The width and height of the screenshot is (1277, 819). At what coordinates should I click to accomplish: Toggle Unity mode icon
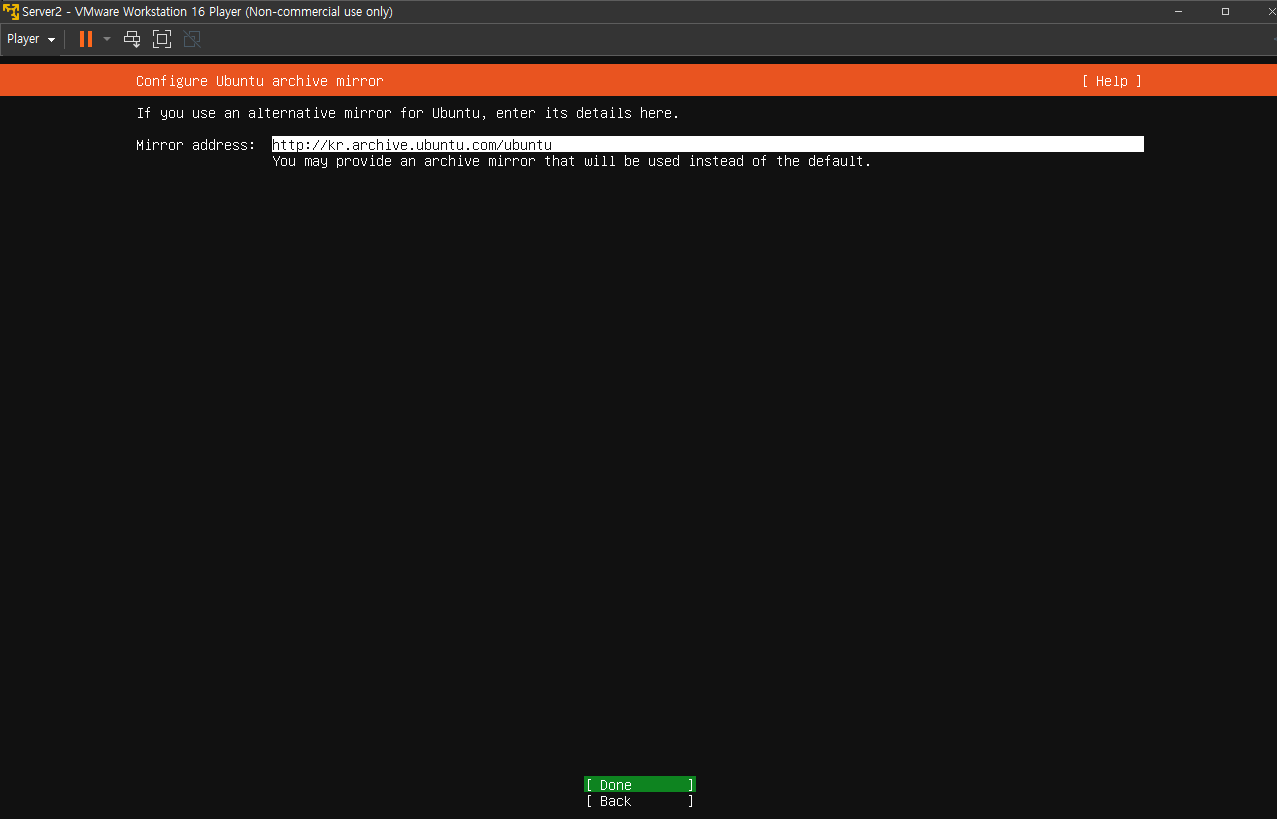click(192, 39)
